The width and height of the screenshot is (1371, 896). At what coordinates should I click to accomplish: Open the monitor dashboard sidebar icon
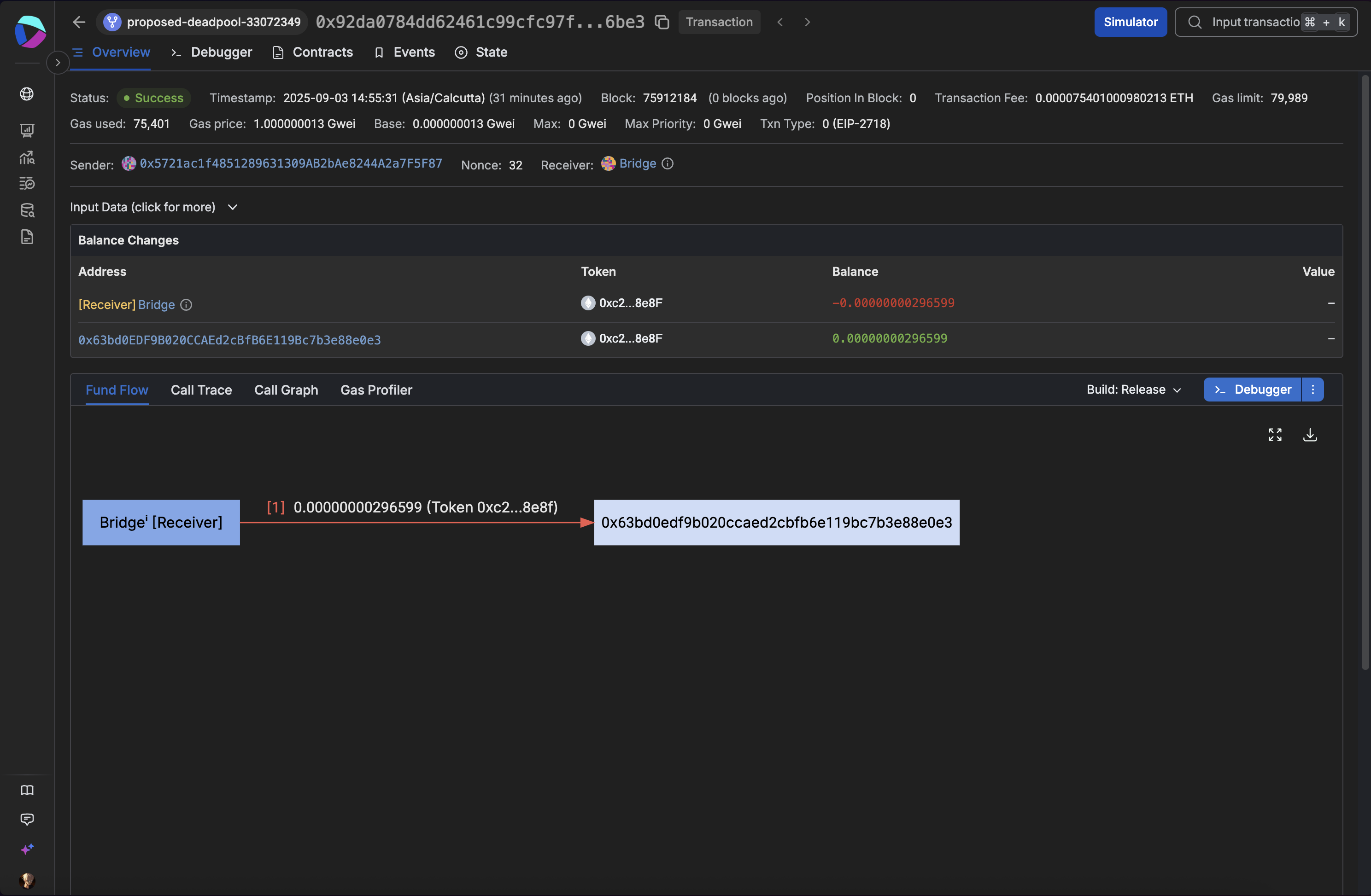(x=27, y=131)
